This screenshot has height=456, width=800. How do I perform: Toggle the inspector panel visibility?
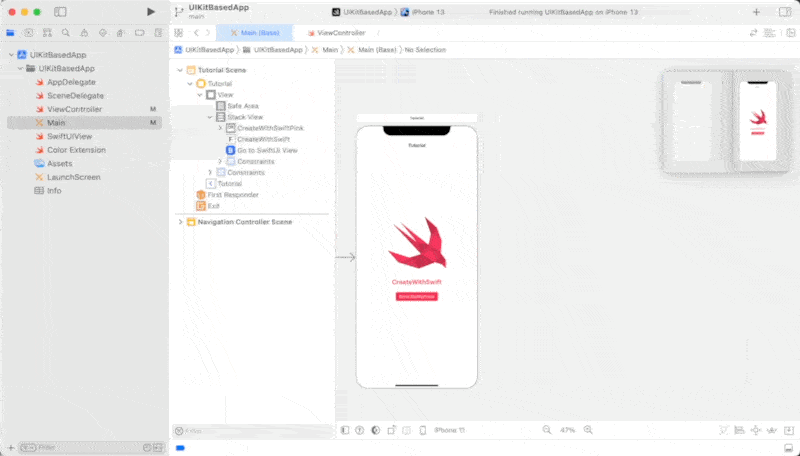[784, 12]
